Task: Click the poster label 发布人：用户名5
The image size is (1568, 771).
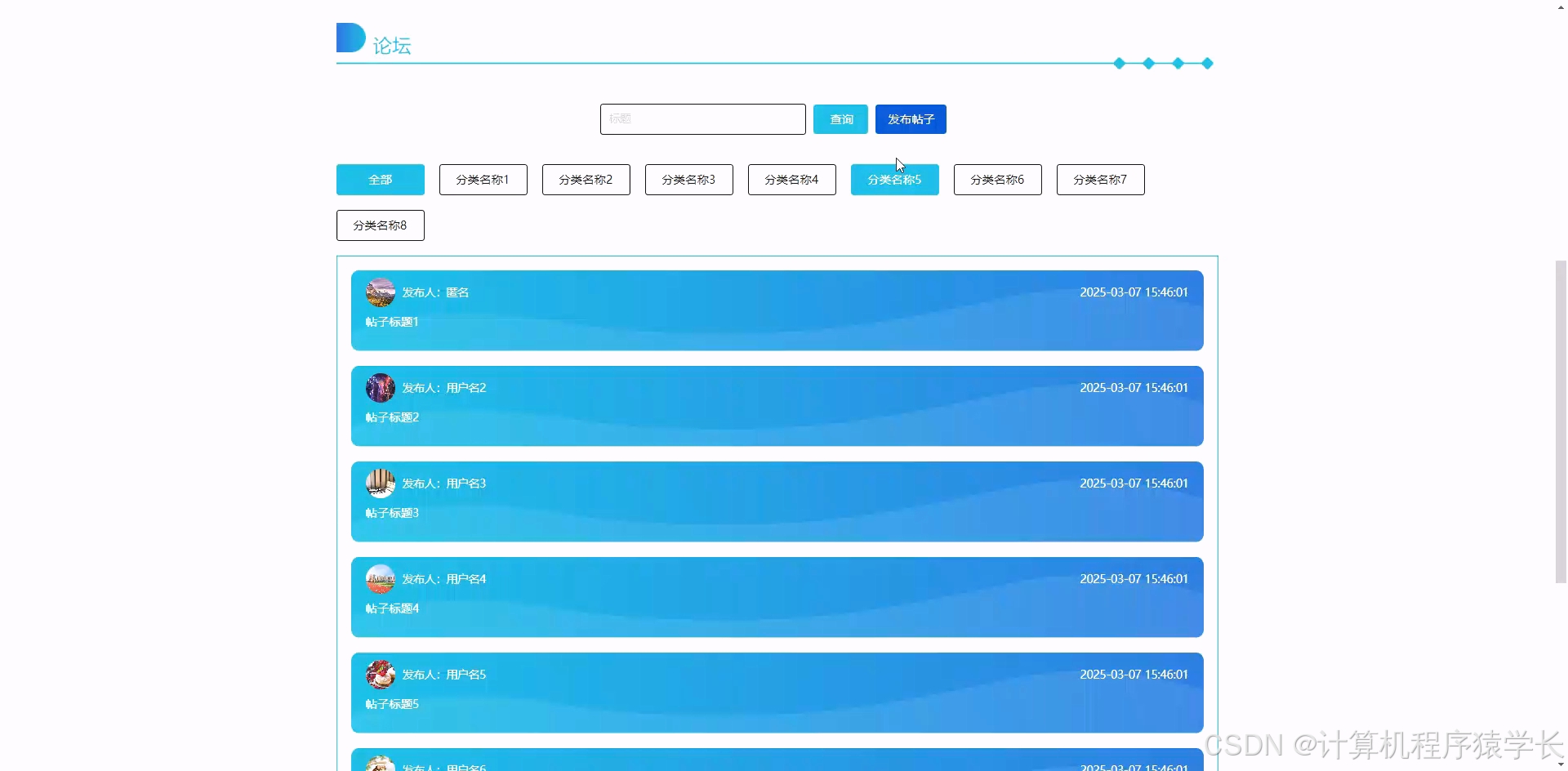Action: click(x=444, y=675)
